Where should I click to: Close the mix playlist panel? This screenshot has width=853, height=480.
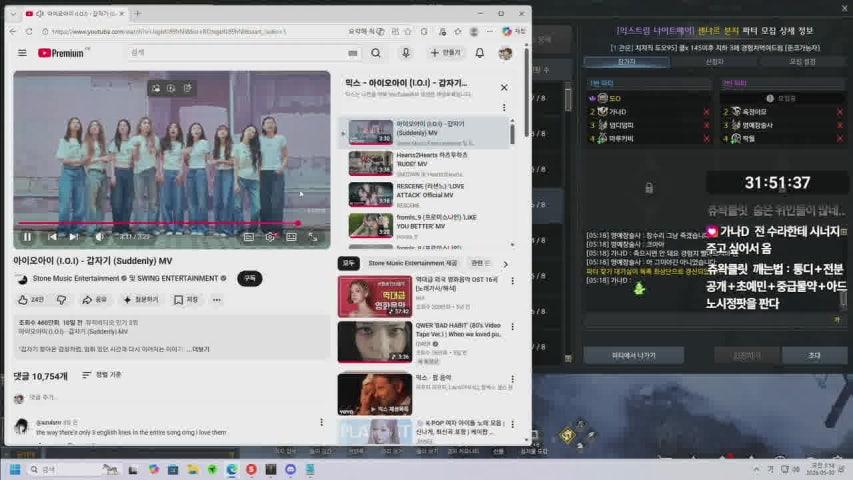point(504,88)
